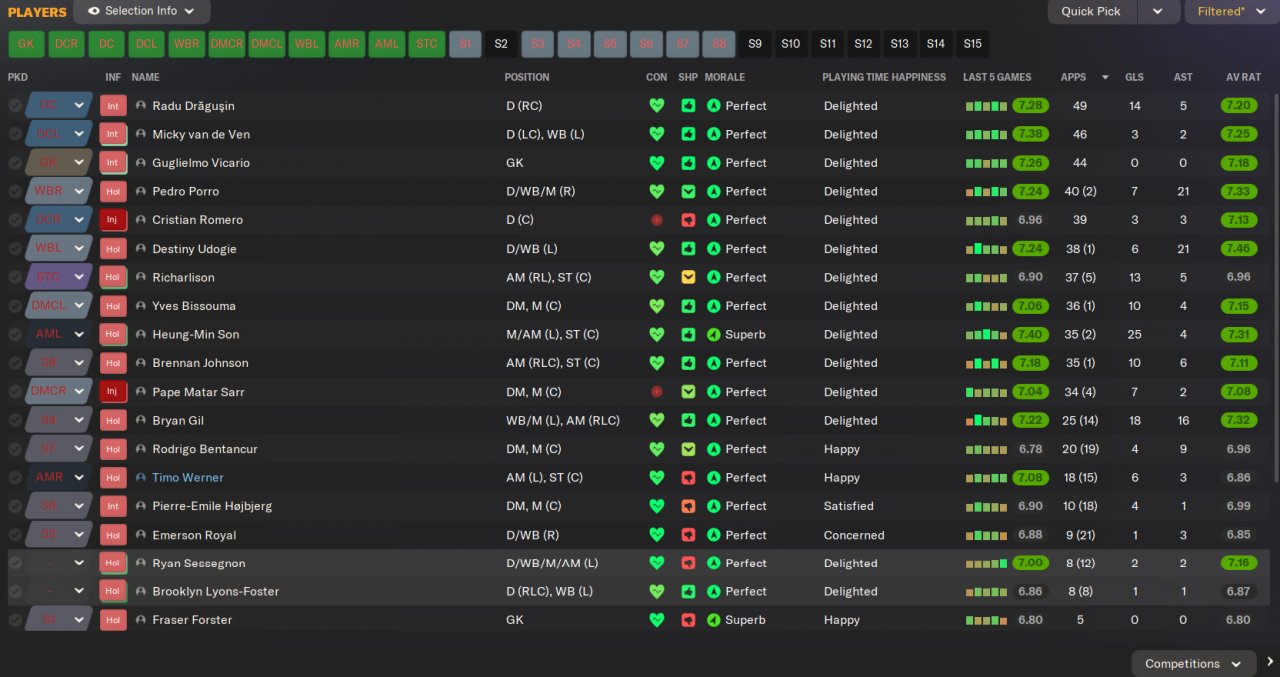The image size is (1280, 677).
Task: Select the GK position slot button
Action: 26,44
